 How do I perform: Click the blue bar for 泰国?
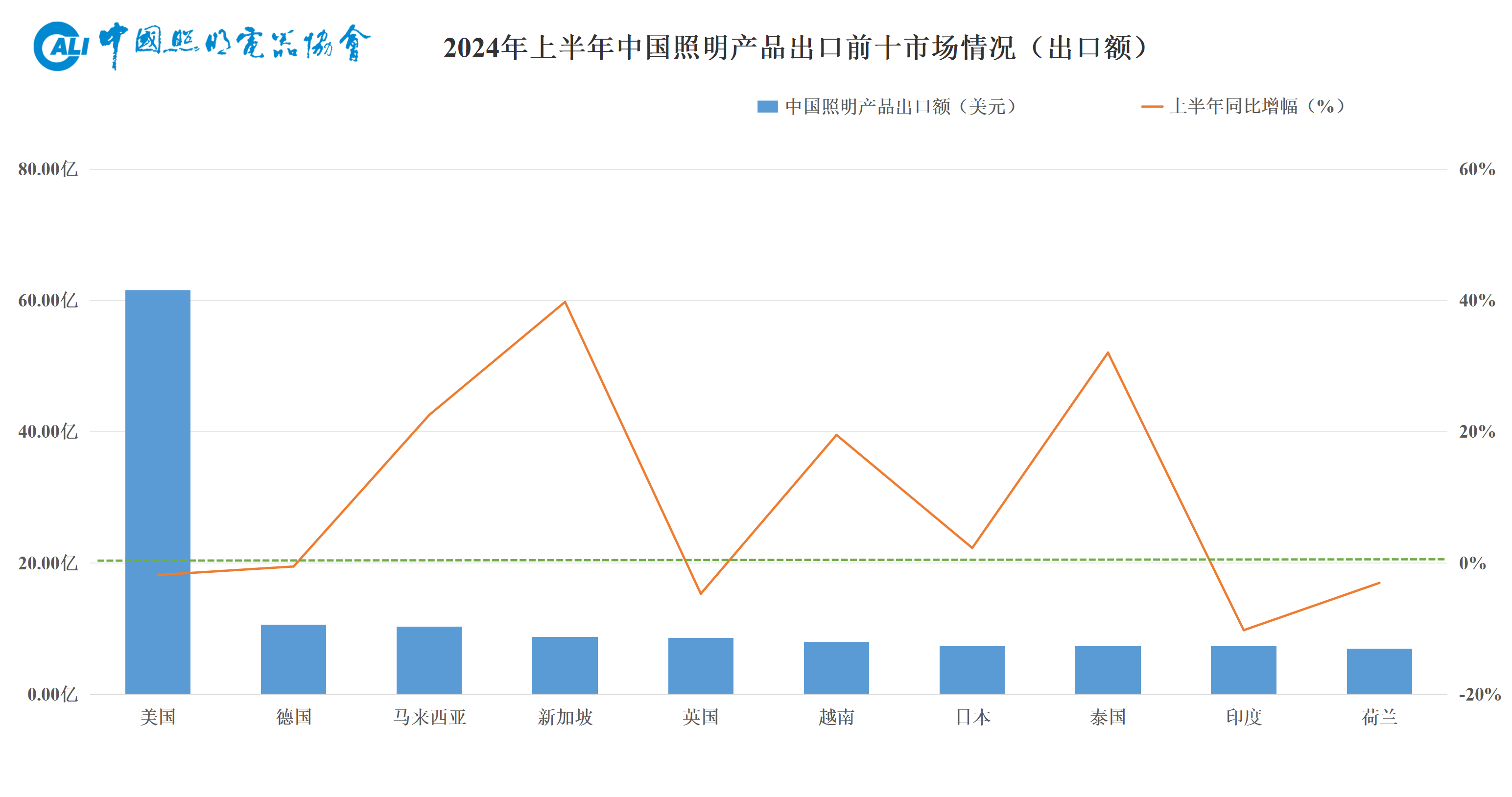coord(1108,670)
